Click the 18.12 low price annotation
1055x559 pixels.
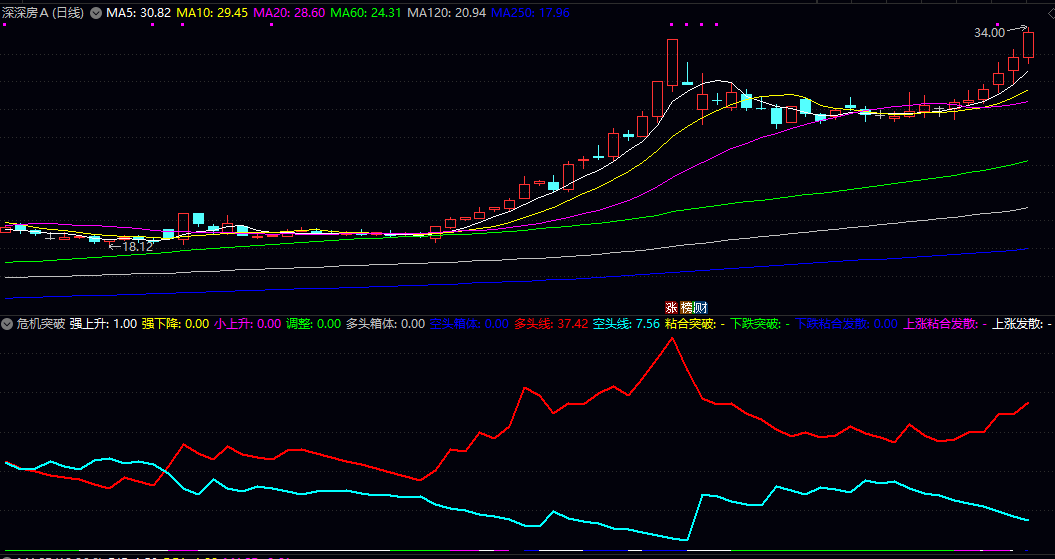(x=135, y=246)
